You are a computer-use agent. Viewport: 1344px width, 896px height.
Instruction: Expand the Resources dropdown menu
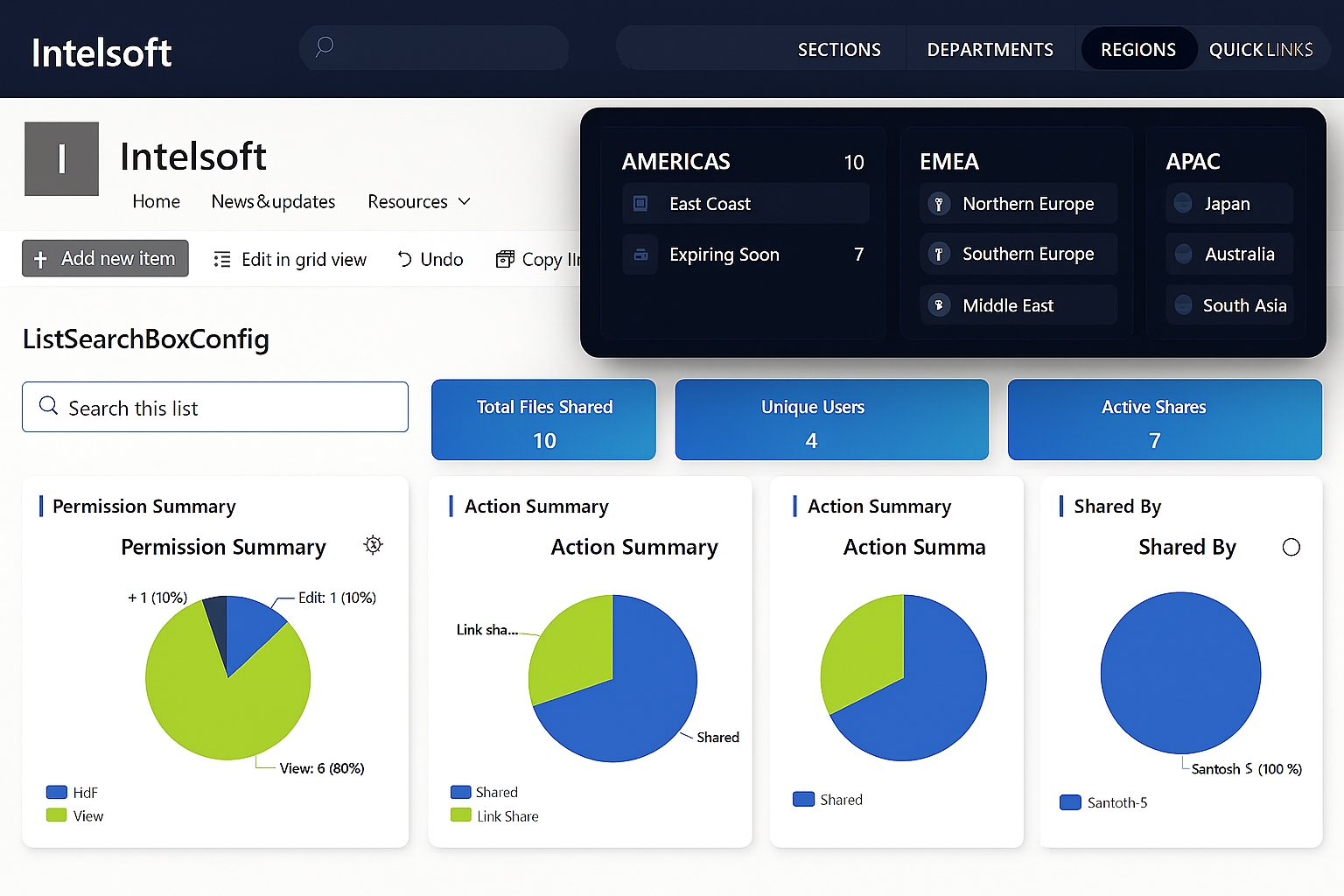tap(419, 202)
